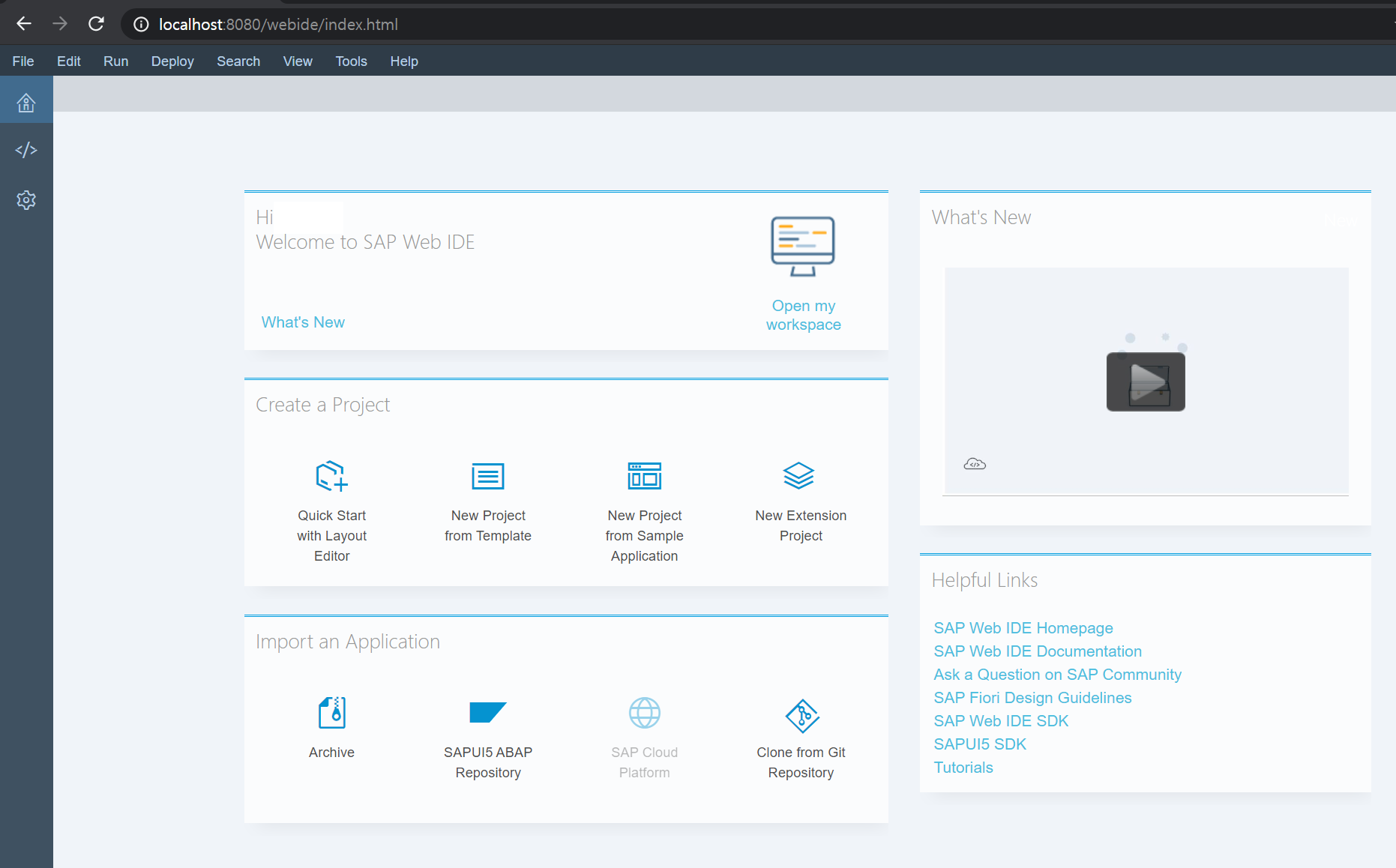Click Clone from Git Repository icon

point(802,716)
